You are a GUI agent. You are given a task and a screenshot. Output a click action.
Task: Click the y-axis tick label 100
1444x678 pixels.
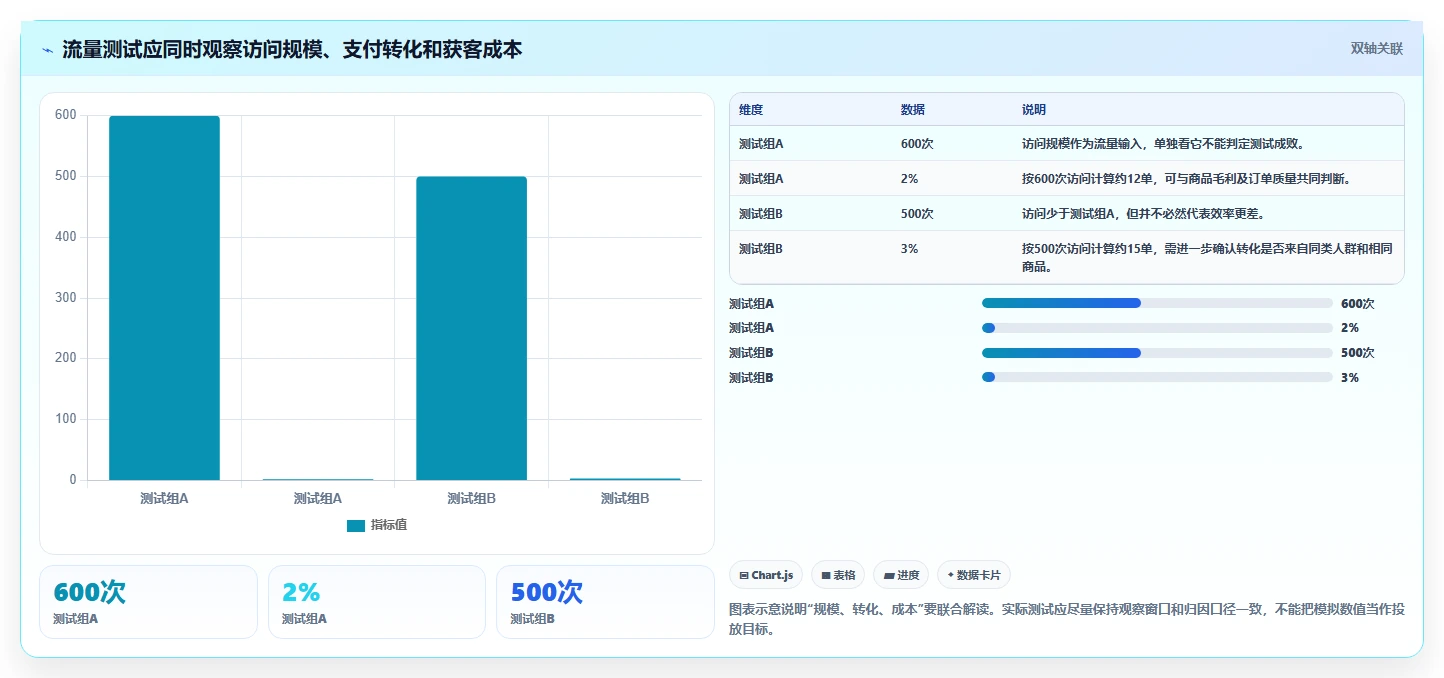[x=65, y=419]
